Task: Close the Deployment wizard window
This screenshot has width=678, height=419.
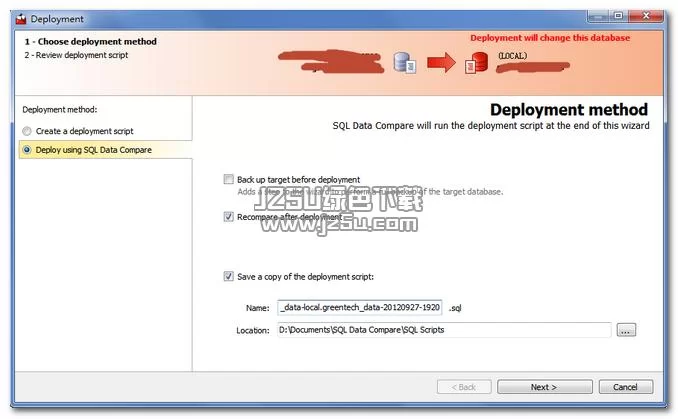Action: point(649,17)
